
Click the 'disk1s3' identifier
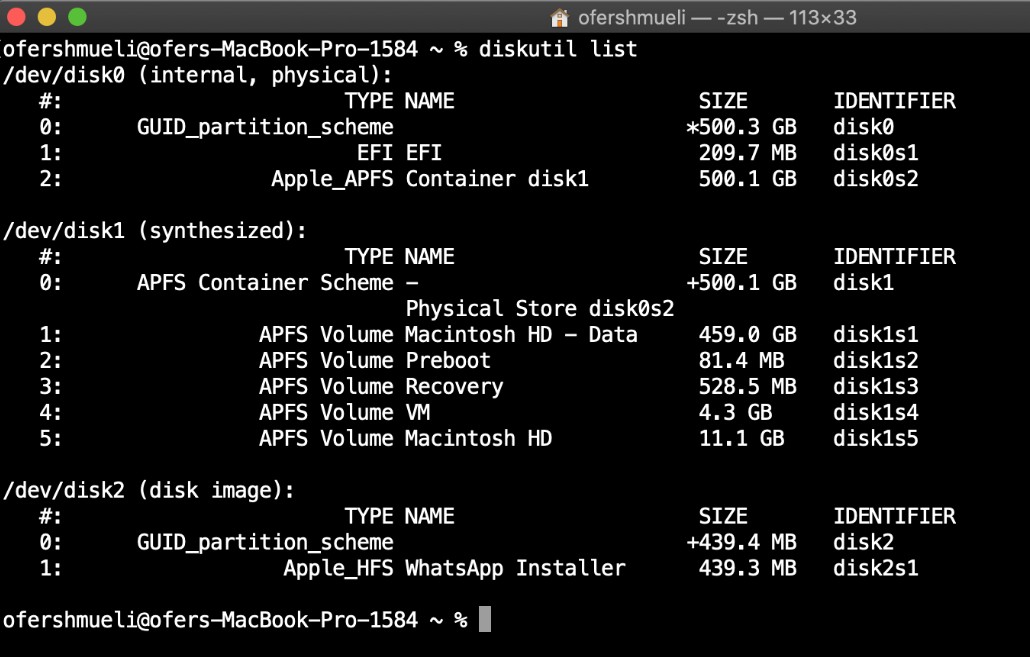(876, 386)
